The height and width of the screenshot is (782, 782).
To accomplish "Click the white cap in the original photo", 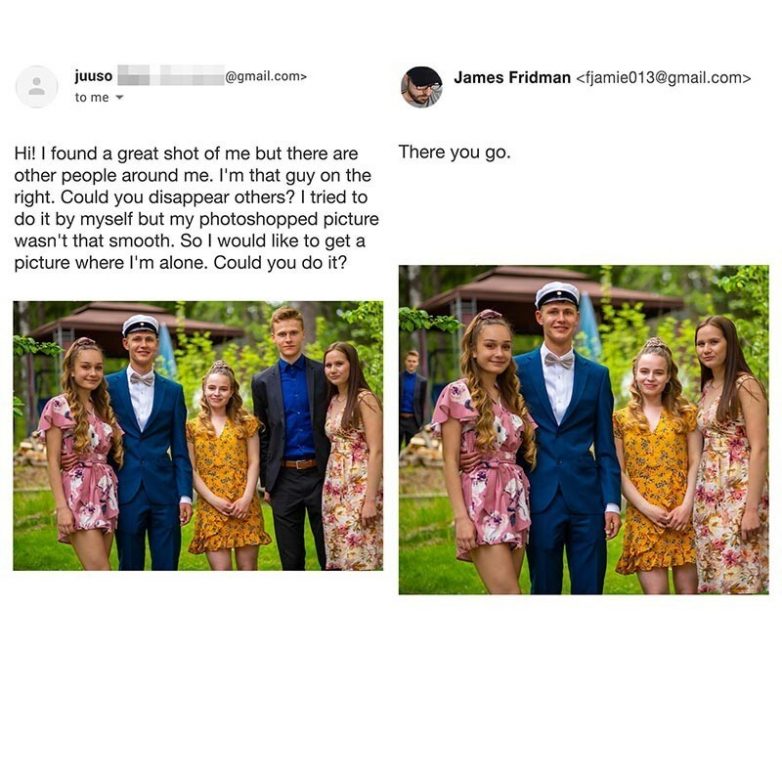I will [x=141, y=325].
